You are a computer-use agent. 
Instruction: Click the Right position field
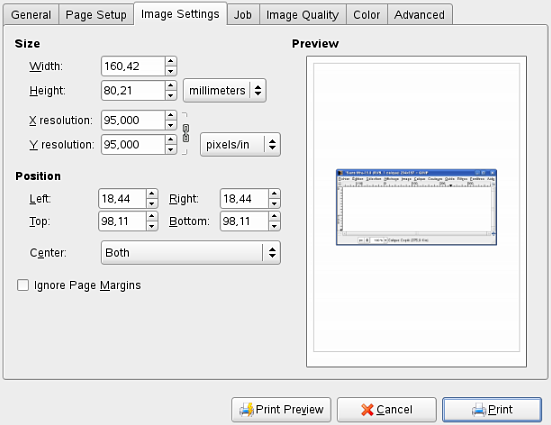pos(244,199)
